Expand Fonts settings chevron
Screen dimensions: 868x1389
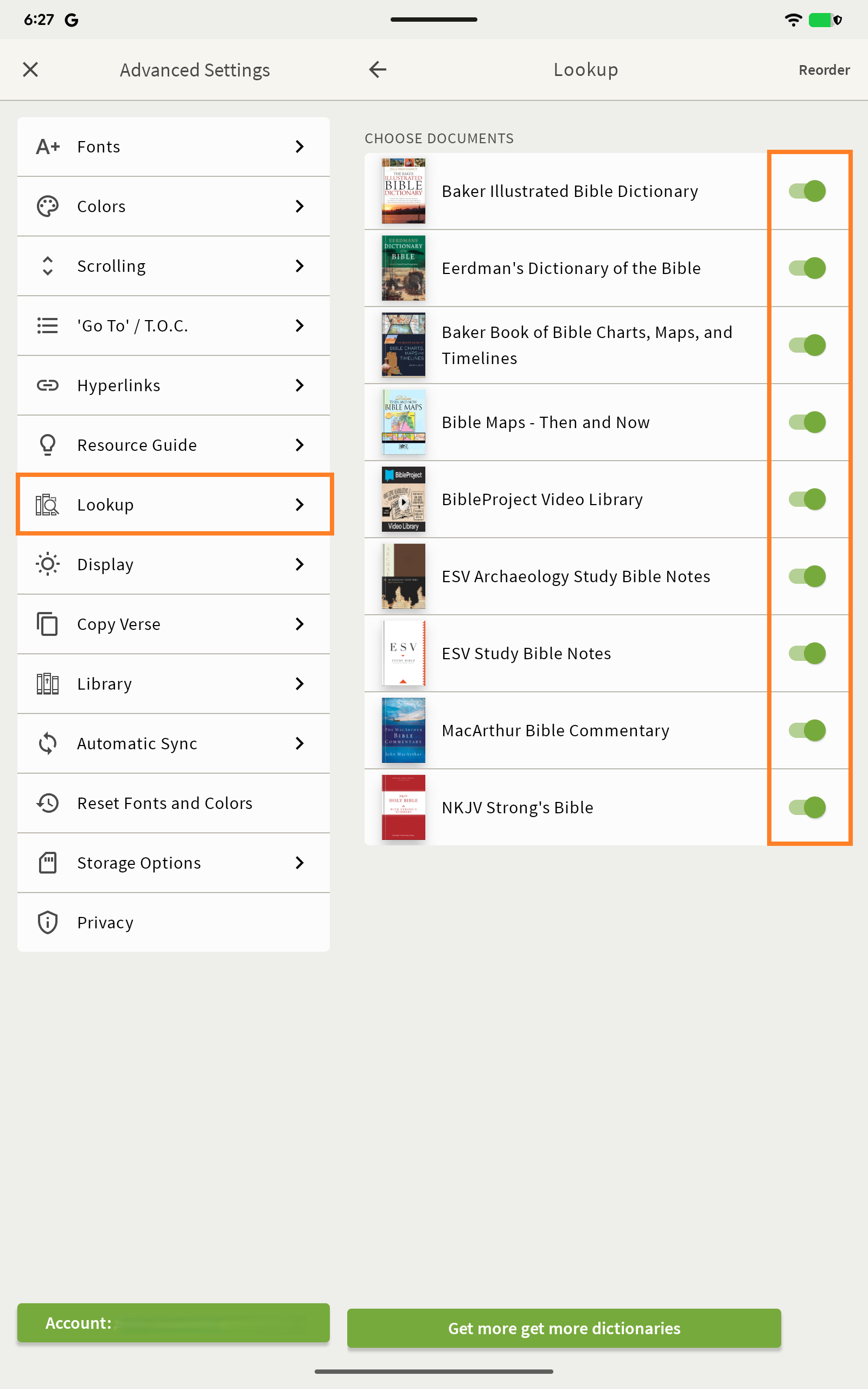[299, 147]
